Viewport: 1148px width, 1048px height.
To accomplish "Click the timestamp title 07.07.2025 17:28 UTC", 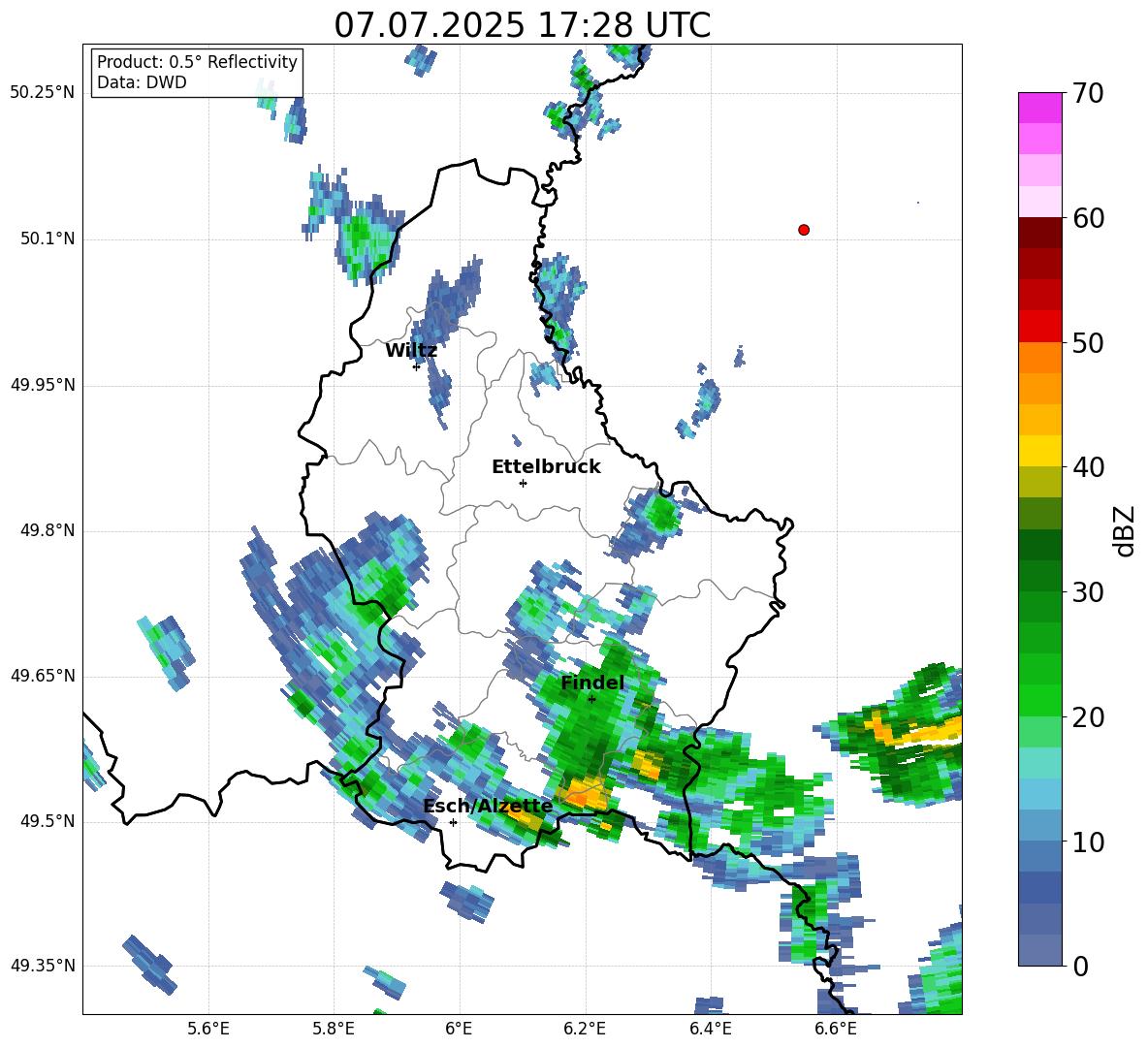I will click(522, 25).
